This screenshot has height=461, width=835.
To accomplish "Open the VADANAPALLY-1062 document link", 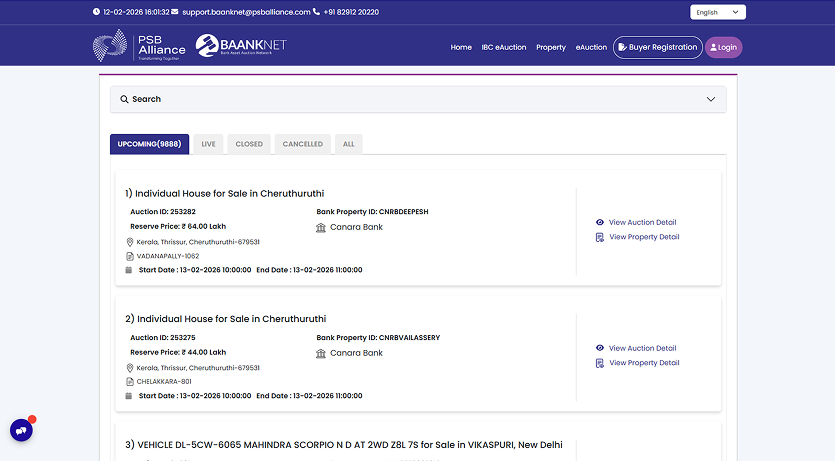I will 167,256.
